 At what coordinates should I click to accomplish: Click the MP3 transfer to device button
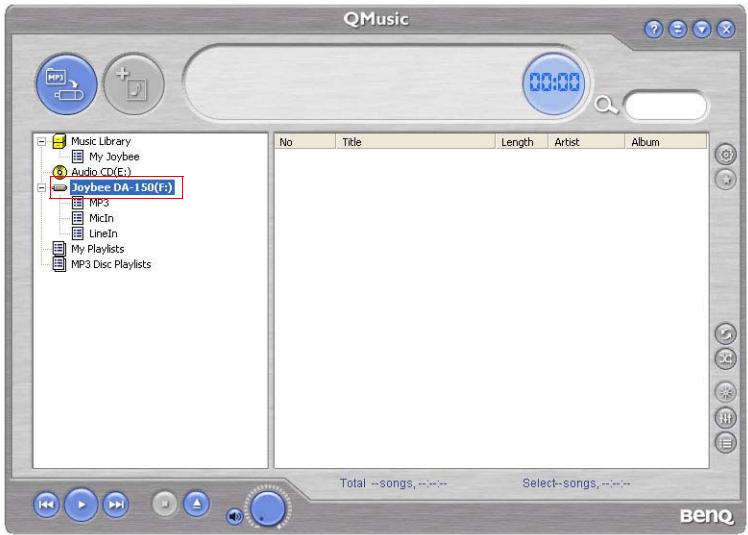click(67, 84)
